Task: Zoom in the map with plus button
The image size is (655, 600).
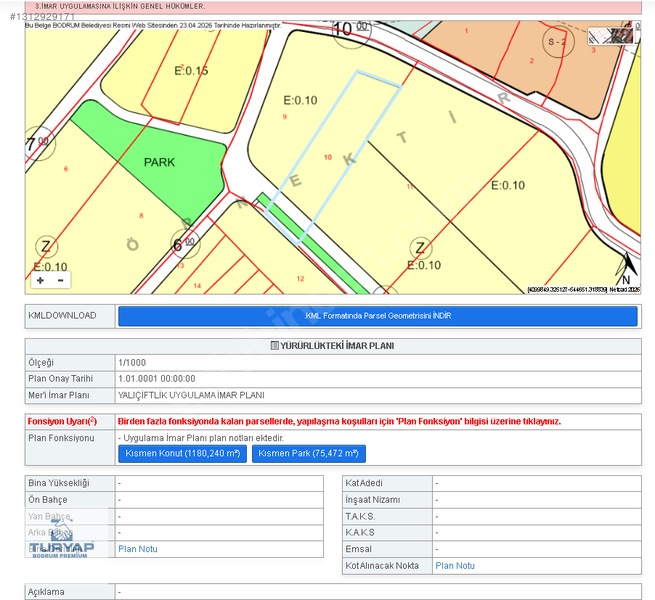Action: coord(41,280)
